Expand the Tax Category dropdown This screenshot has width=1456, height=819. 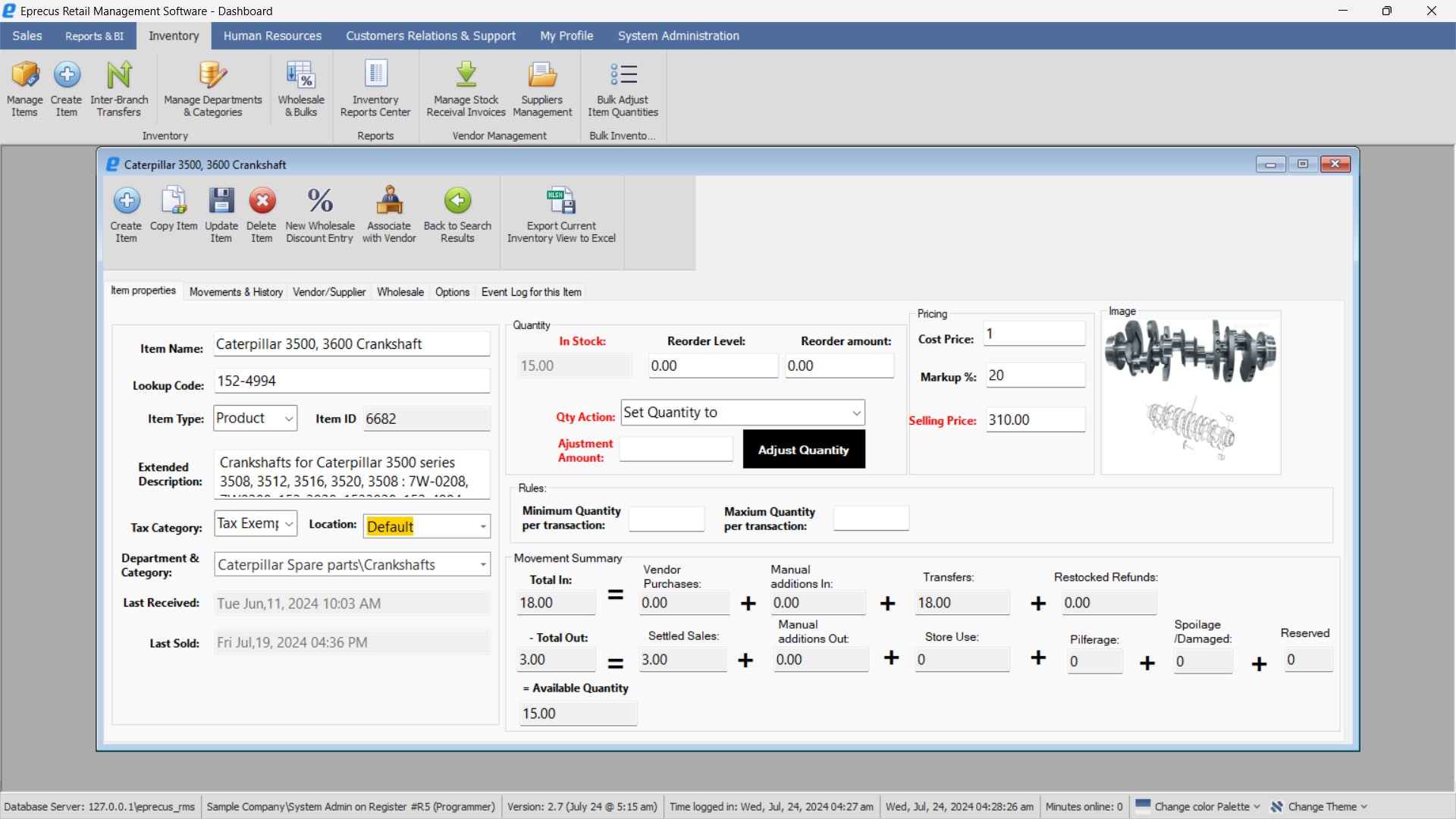(x=289, y=524)
